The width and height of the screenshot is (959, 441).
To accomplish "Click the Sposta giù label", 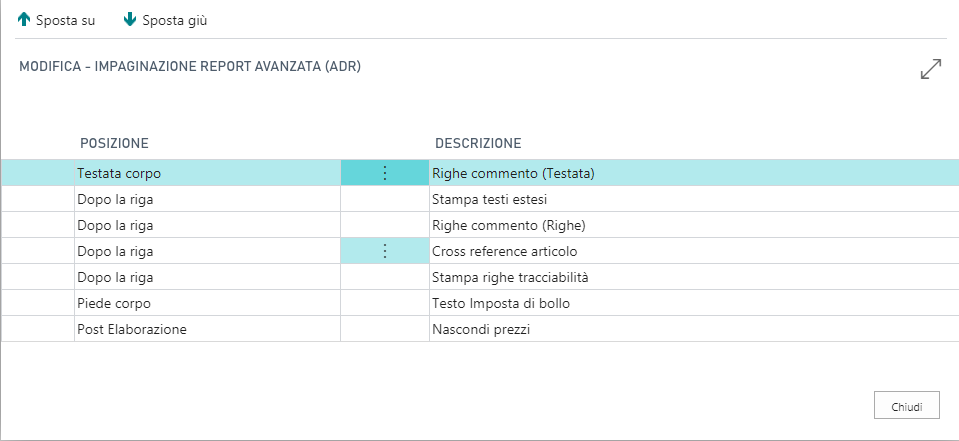I will (x=175, y=20).
